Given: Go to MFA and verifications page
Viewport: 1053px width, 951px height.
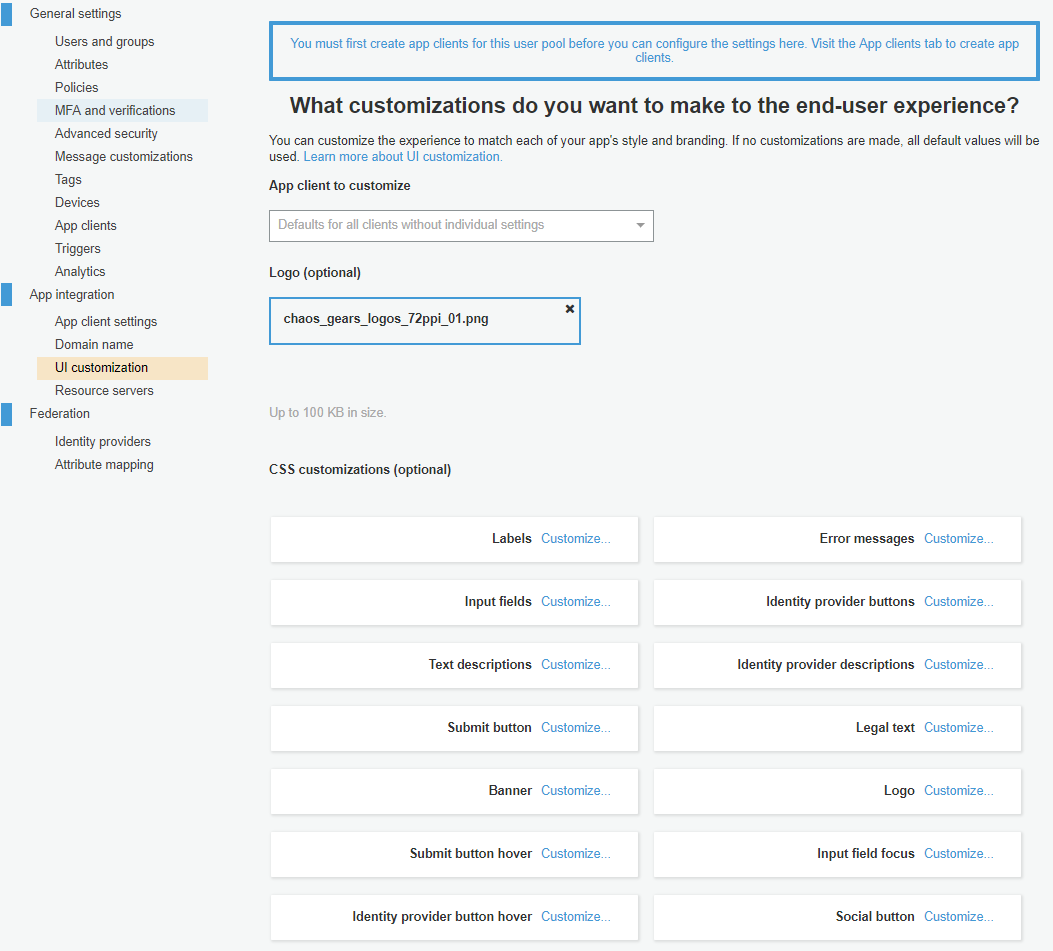Looking at the screenshot, I should [115, 111].
